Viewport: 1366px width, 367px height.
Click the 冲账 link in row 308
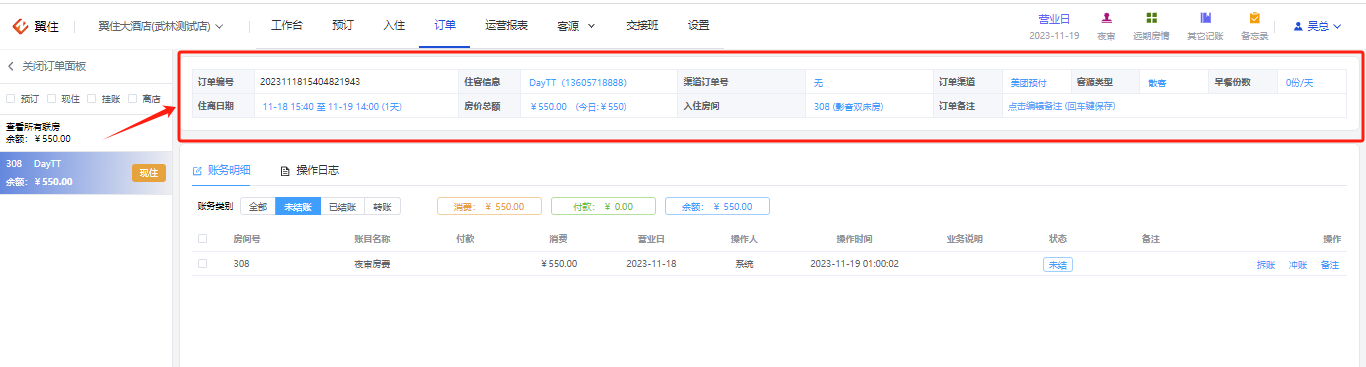click(x=1298, y=265)
